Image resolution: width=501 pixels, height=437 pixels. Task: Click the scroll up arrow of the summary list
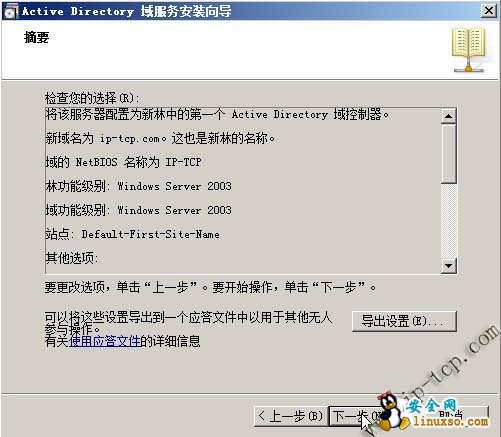point(449,116)
